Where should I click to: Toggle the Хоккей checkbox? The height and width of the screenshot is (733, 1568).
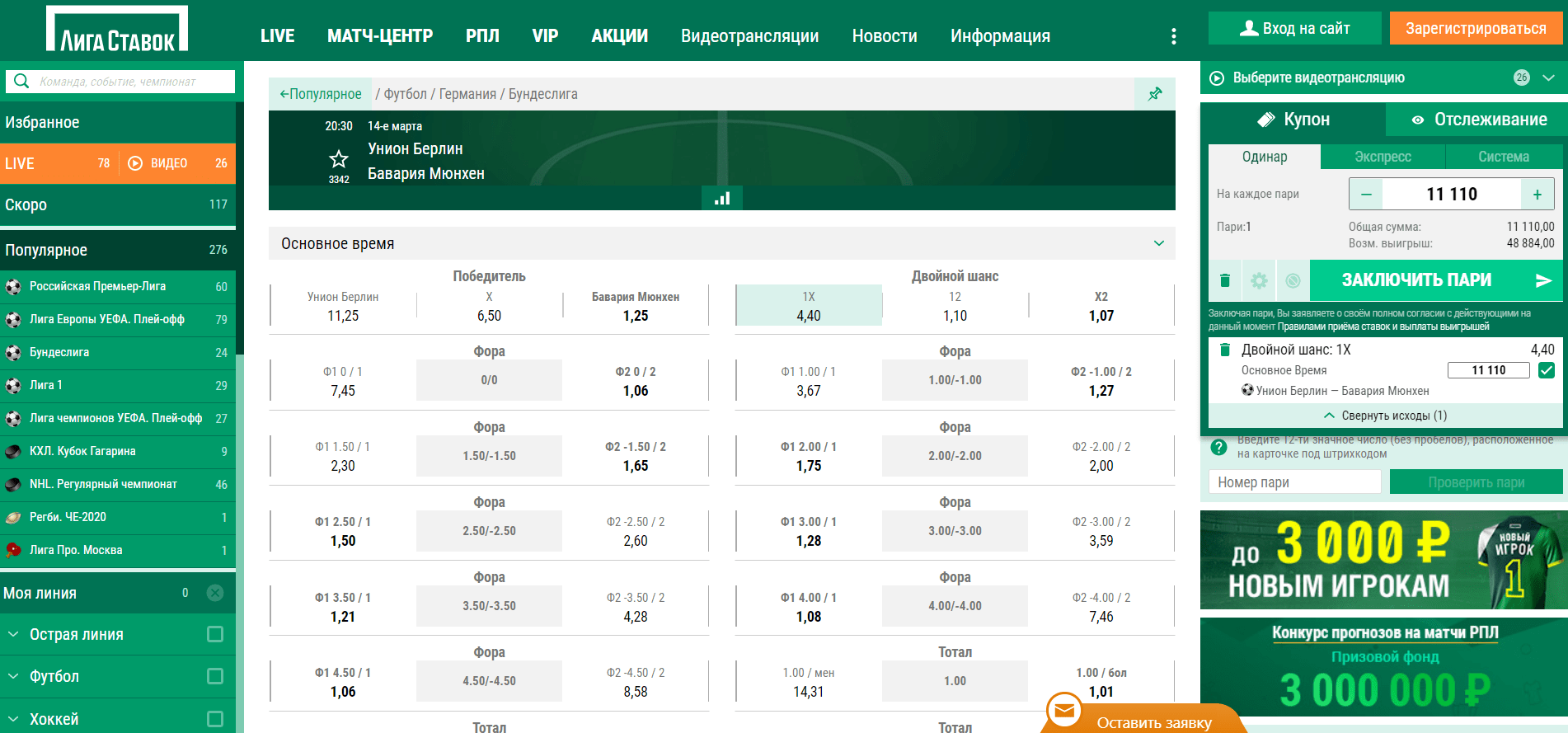coord(215,719)
